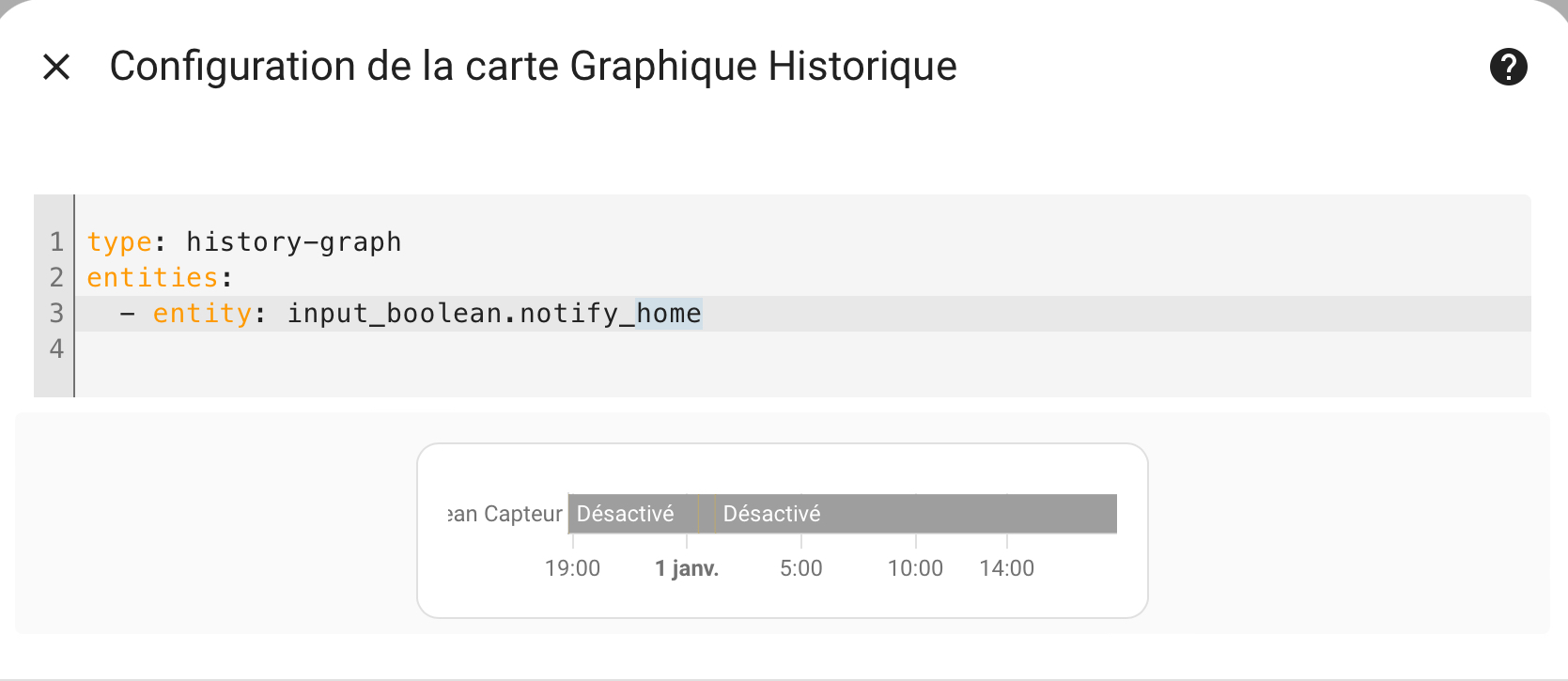Click the 14:00 time axis label
Image resolution: width=1568 pixels, height=681 pixels.
click(x=1007, y=568)
